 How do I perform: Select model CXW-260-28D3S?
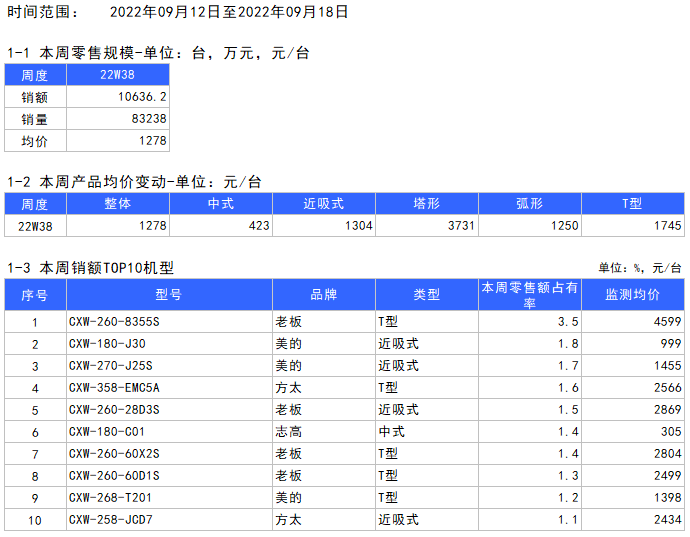[x=114, y=410]
